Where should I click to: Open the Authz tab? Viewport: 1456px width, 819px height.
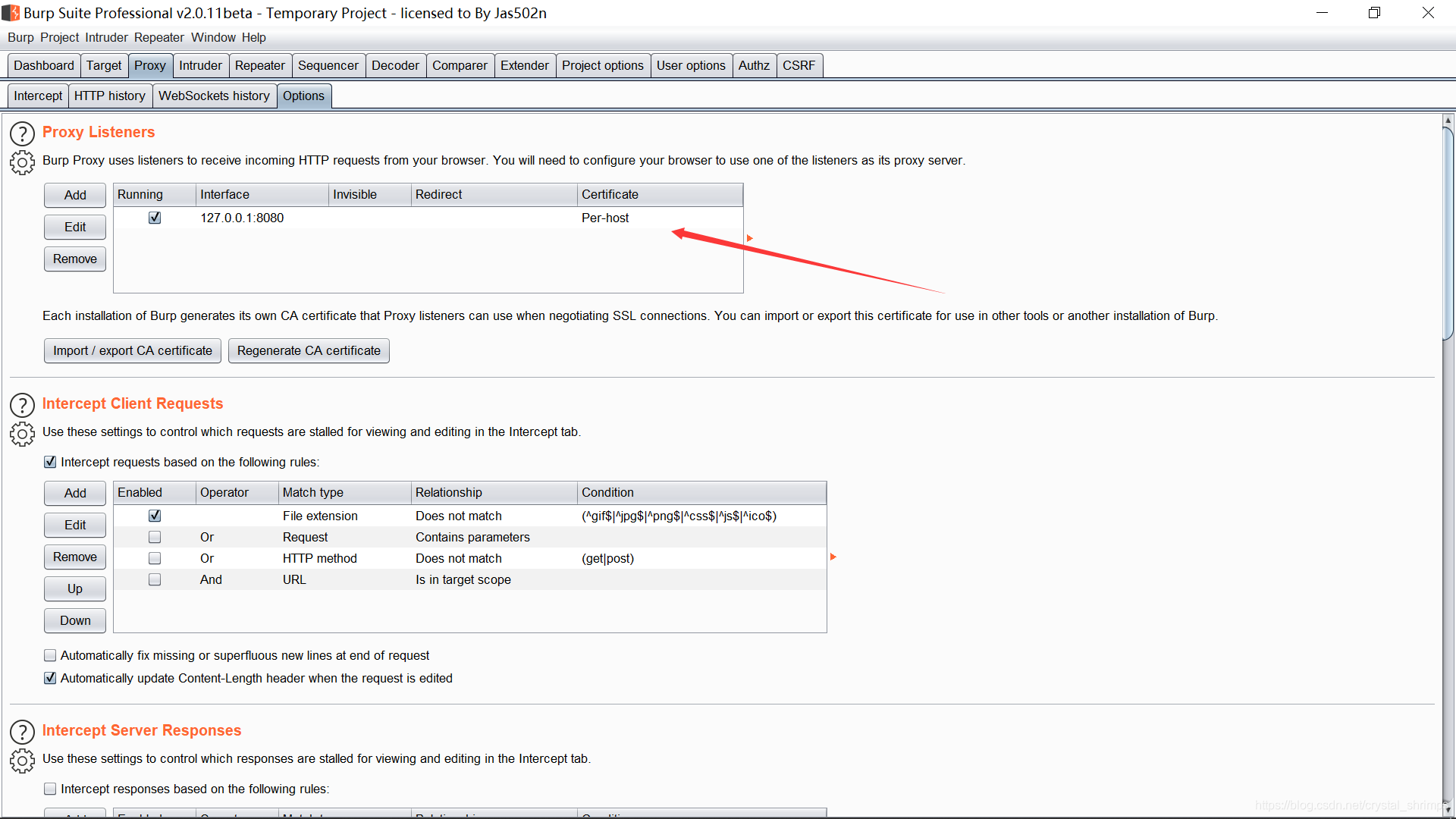pos(754,65)
